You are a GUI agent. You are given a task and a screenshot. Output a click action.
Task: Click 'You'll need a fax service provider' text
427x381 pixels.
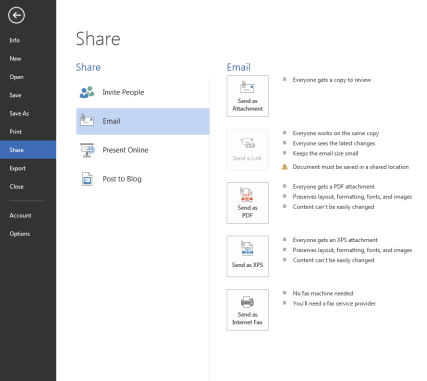pyautogui.click(x=334, y=303)
